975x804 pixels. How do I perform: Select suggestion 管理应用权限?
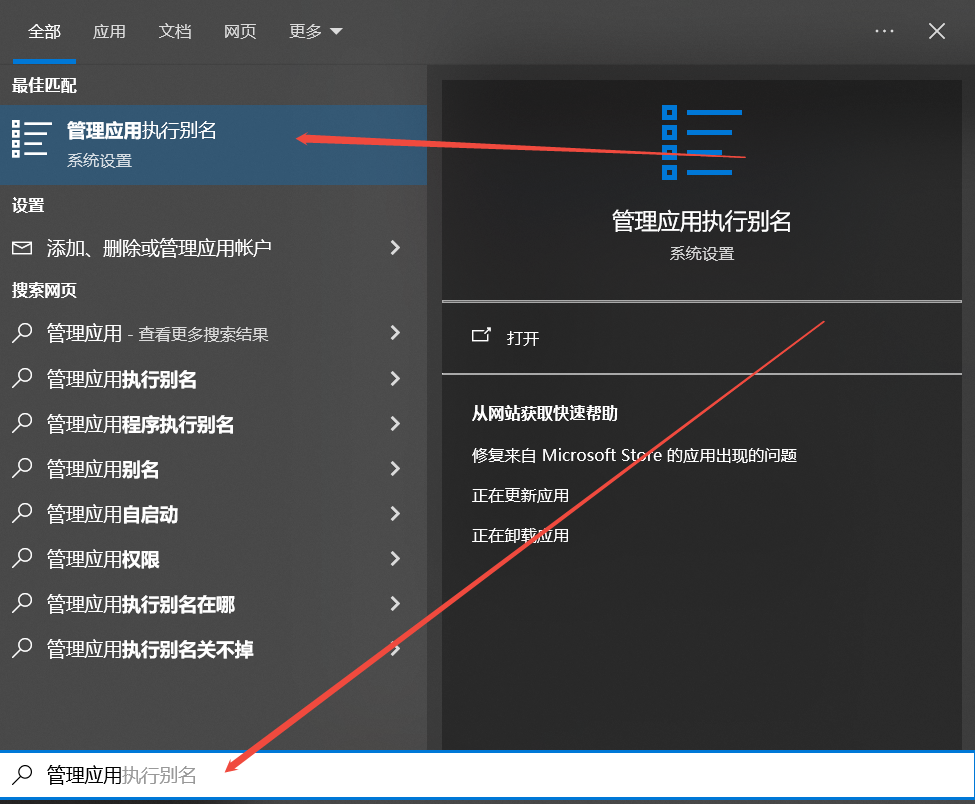tap(213, 559)
